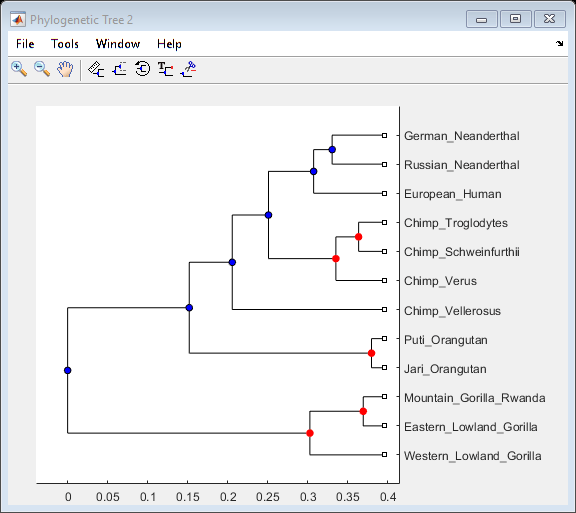The width and height of the screenshot is (576, 513).
Task: Select the Zoom Out tool
Action: pyautogui.click(x=42, y=69)
